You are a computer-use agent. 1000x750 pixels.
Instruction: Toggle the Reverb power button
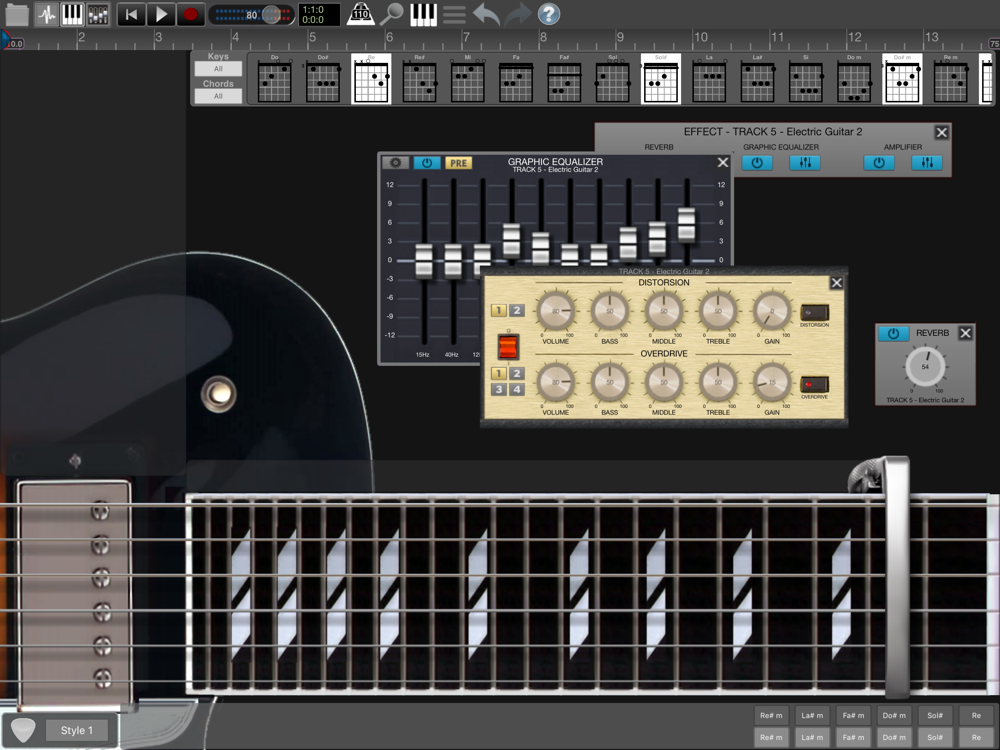pos(893,334)
